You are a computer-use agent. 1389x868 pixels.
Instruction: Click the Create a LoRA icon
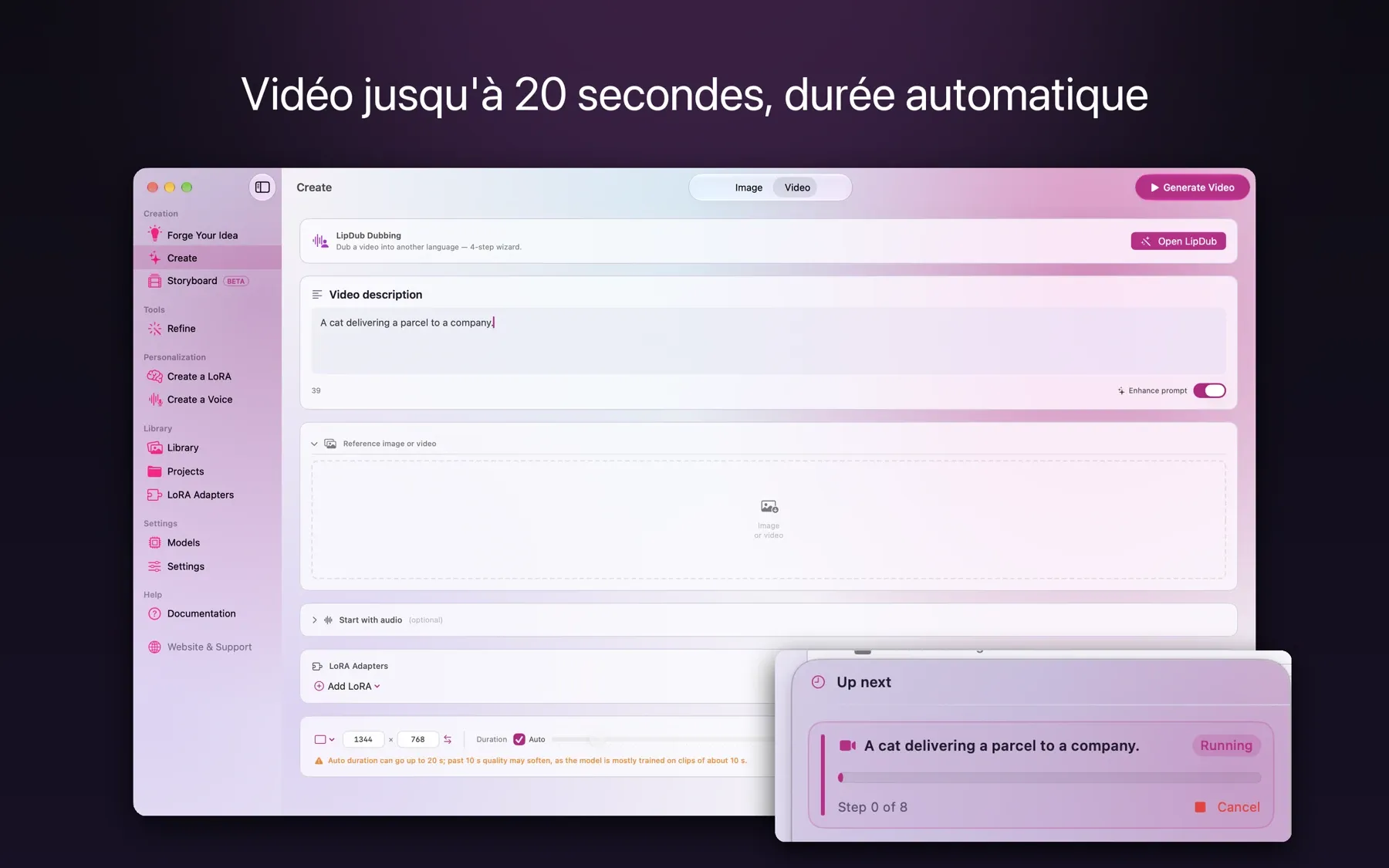tap(154, 377)
